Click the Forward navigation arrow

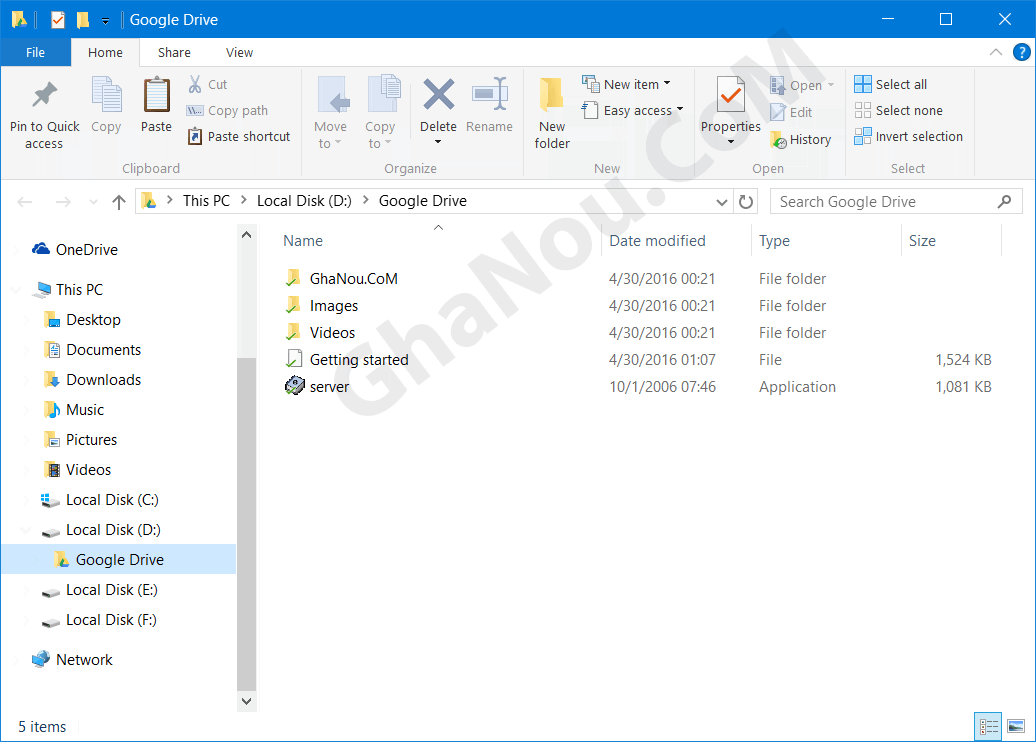tap(63, 202)
